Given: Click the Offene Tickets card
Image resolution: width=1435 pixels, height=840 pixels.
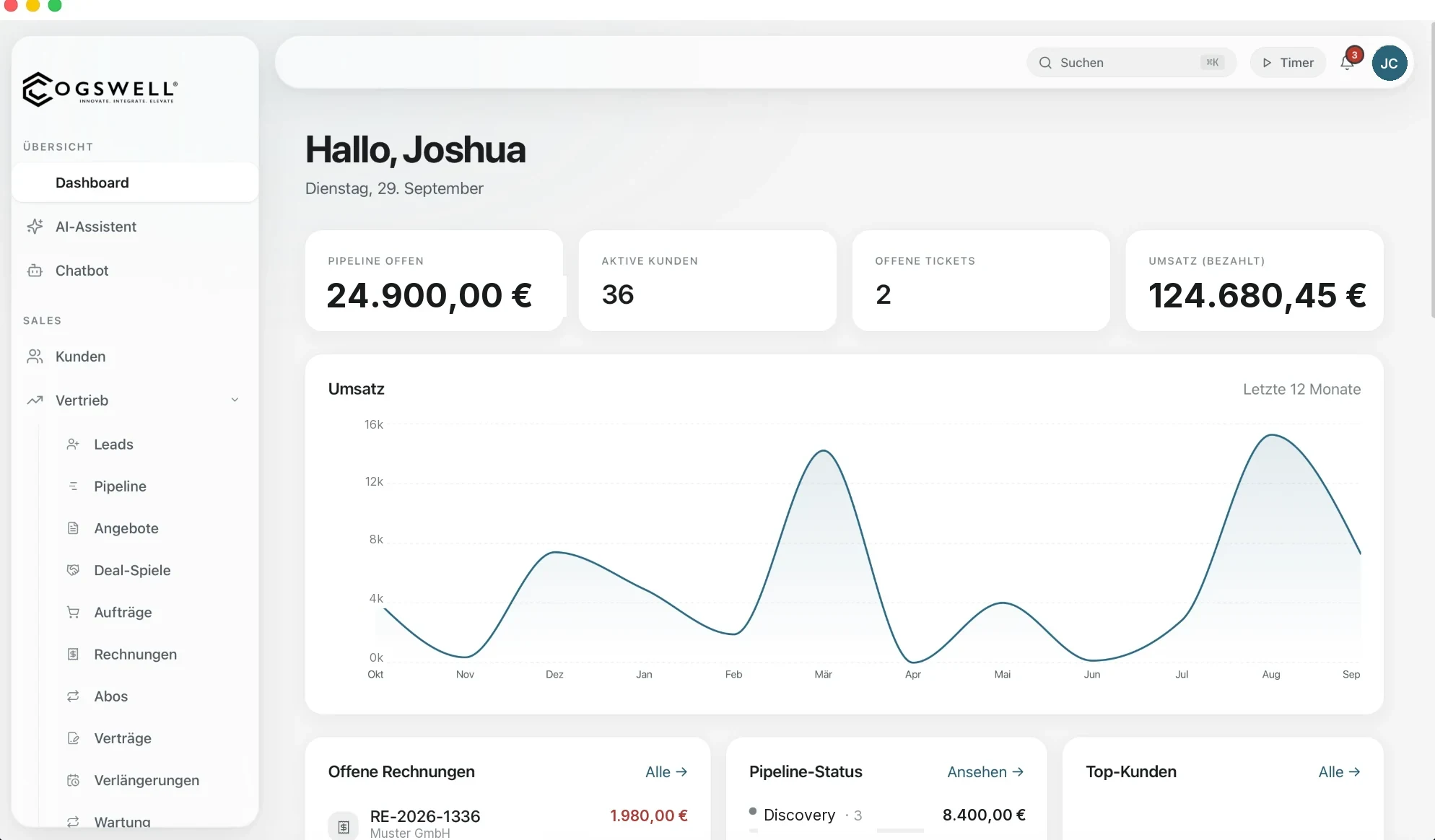Looking at the screenshot, I should (981, 281).
